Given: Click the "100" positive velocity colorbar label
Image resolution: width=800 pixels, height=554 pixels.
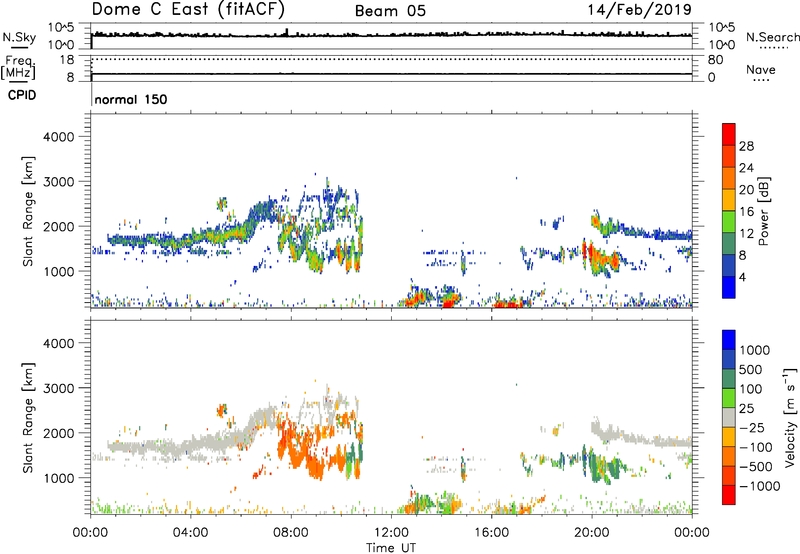Looking at the screenshot, I should point(750,389).
